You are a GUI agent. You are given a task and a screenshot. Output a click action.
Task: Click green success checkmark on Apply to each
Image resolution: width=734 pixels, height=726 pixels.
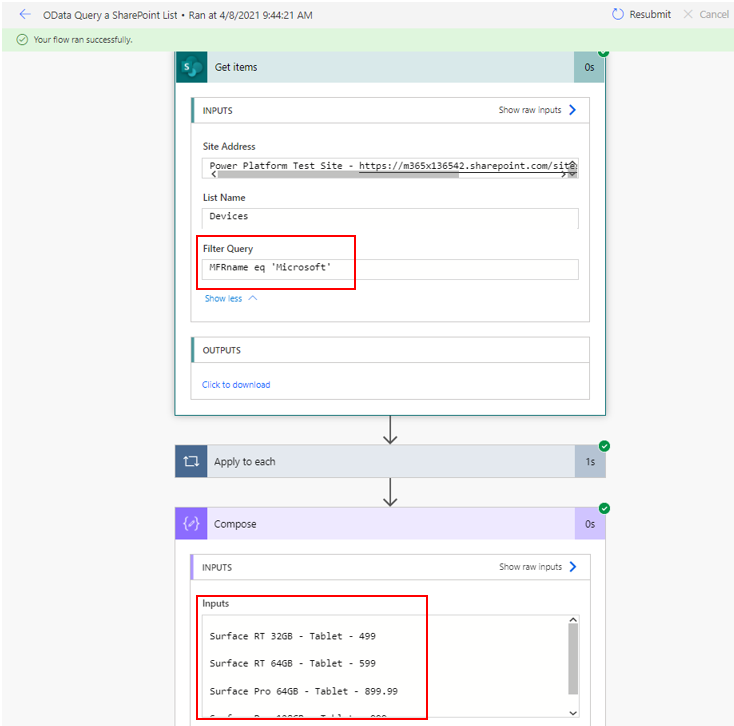coord(604,446)
